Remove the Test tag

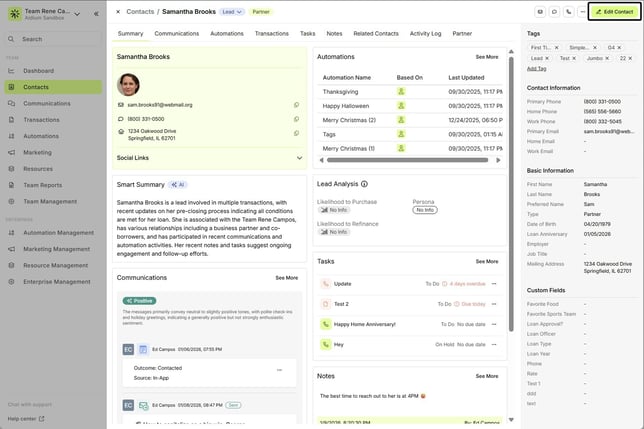click(x=576, y=59)
